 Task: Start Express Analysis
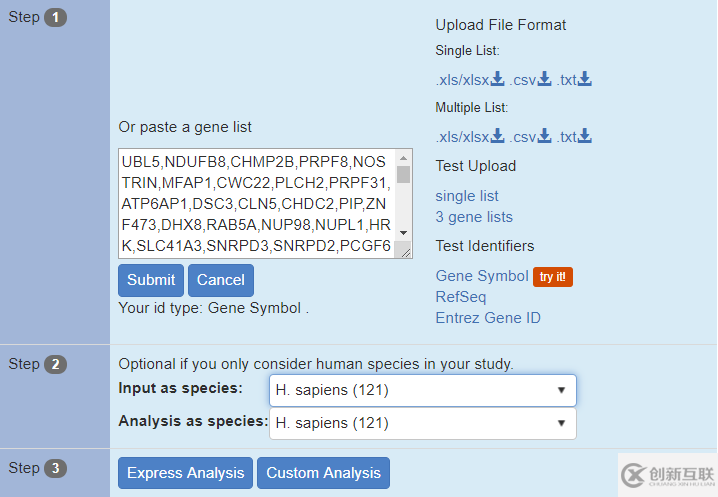coord(185,473)
